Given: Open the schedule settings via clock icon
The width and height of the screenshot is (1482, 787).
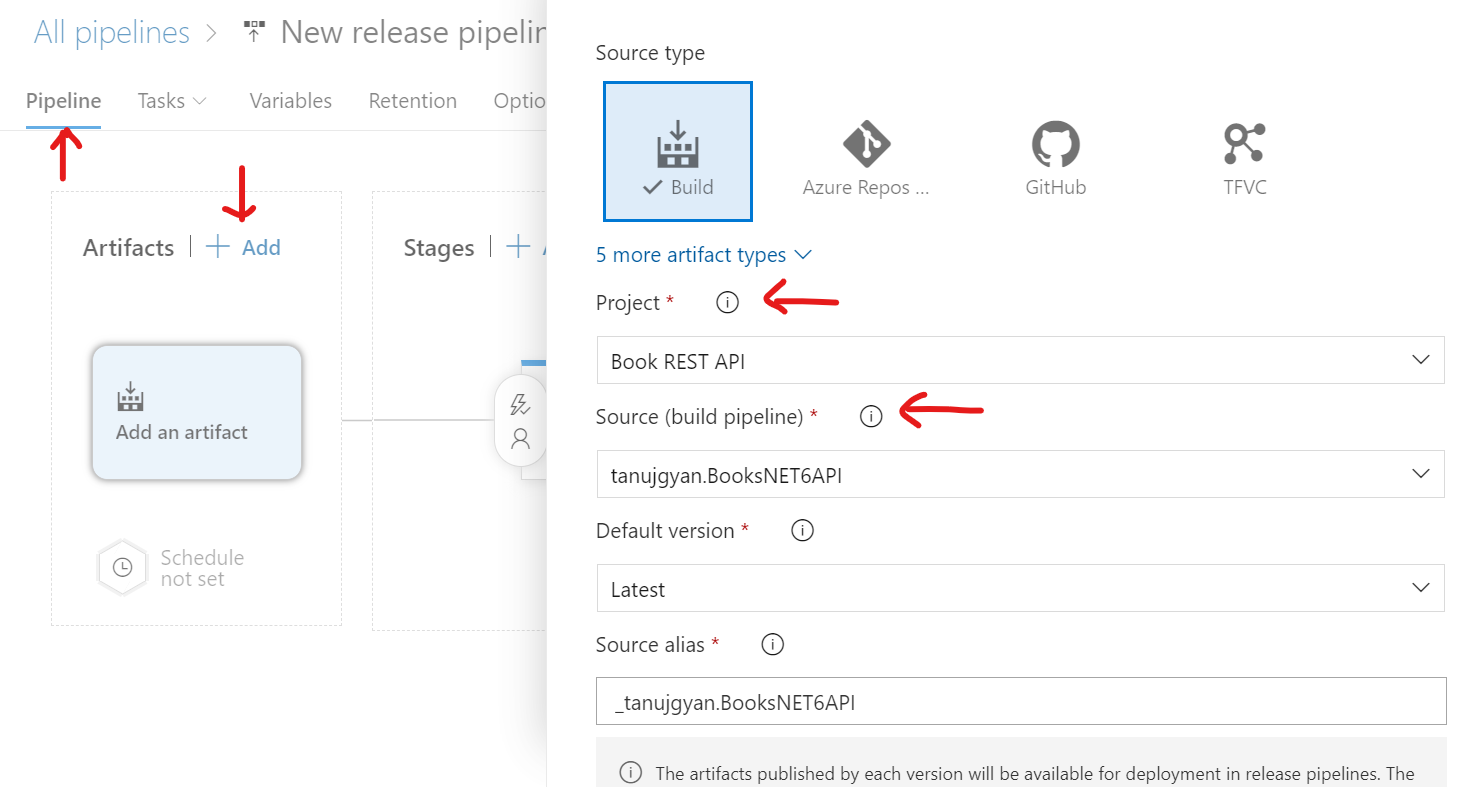Looking at the screenshot, I should pyautogui.click(x=122, y=567).
